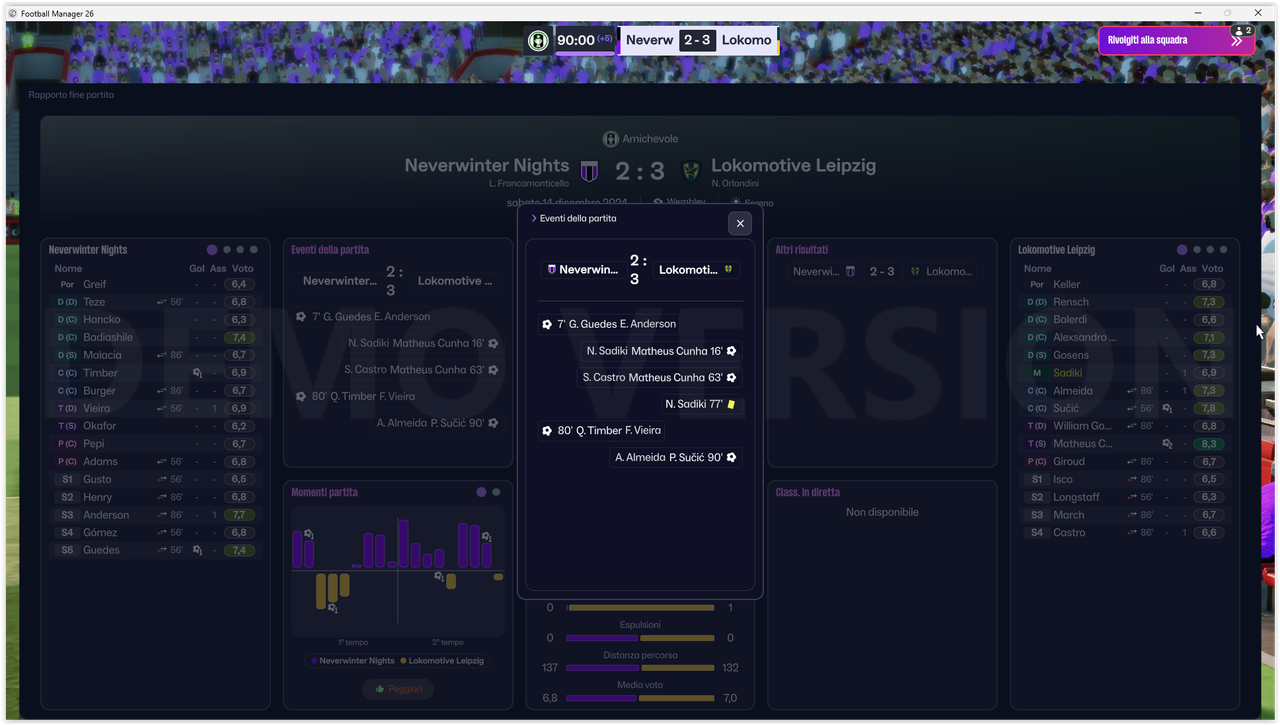Click Matheus C.'s 8,3 rating badge
1280x725 pixels.
pyautogui.click(x=1209, y=444)
